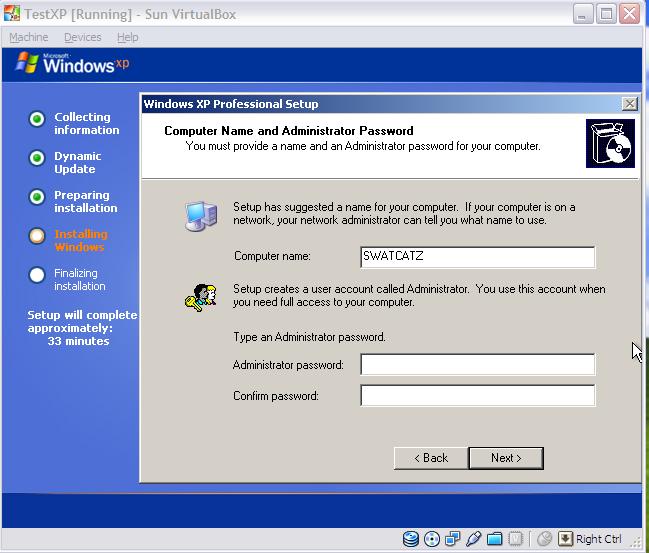
Task: Click the keyboard capture arrow icon
Action: tap(565, 539)
